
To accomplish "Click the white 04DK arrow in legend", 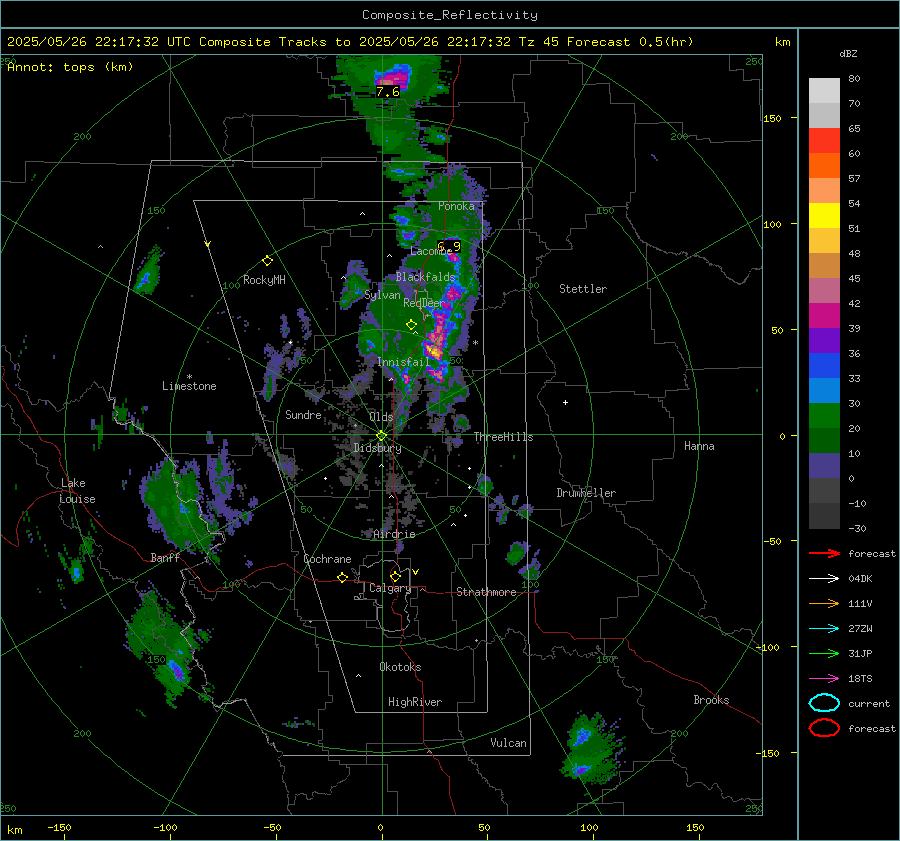I will tap(824, 579).
